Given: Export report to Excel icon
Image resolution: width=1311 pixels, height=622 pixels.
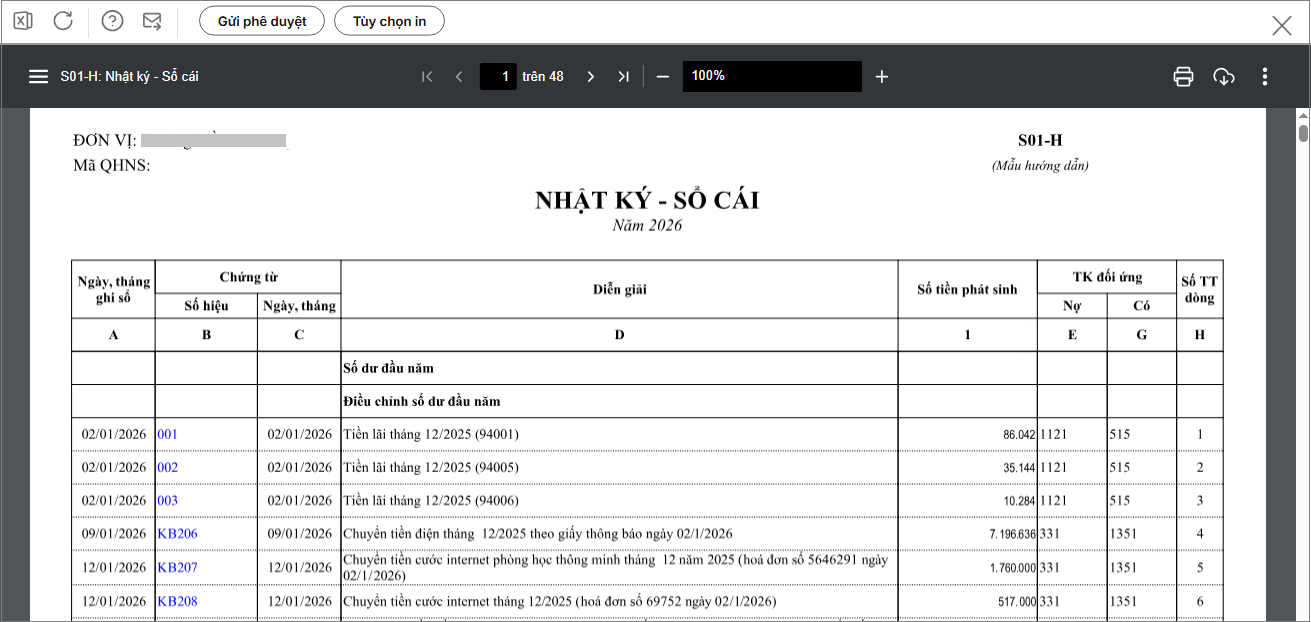Looking at the screenshot, I should click(23, 21).
